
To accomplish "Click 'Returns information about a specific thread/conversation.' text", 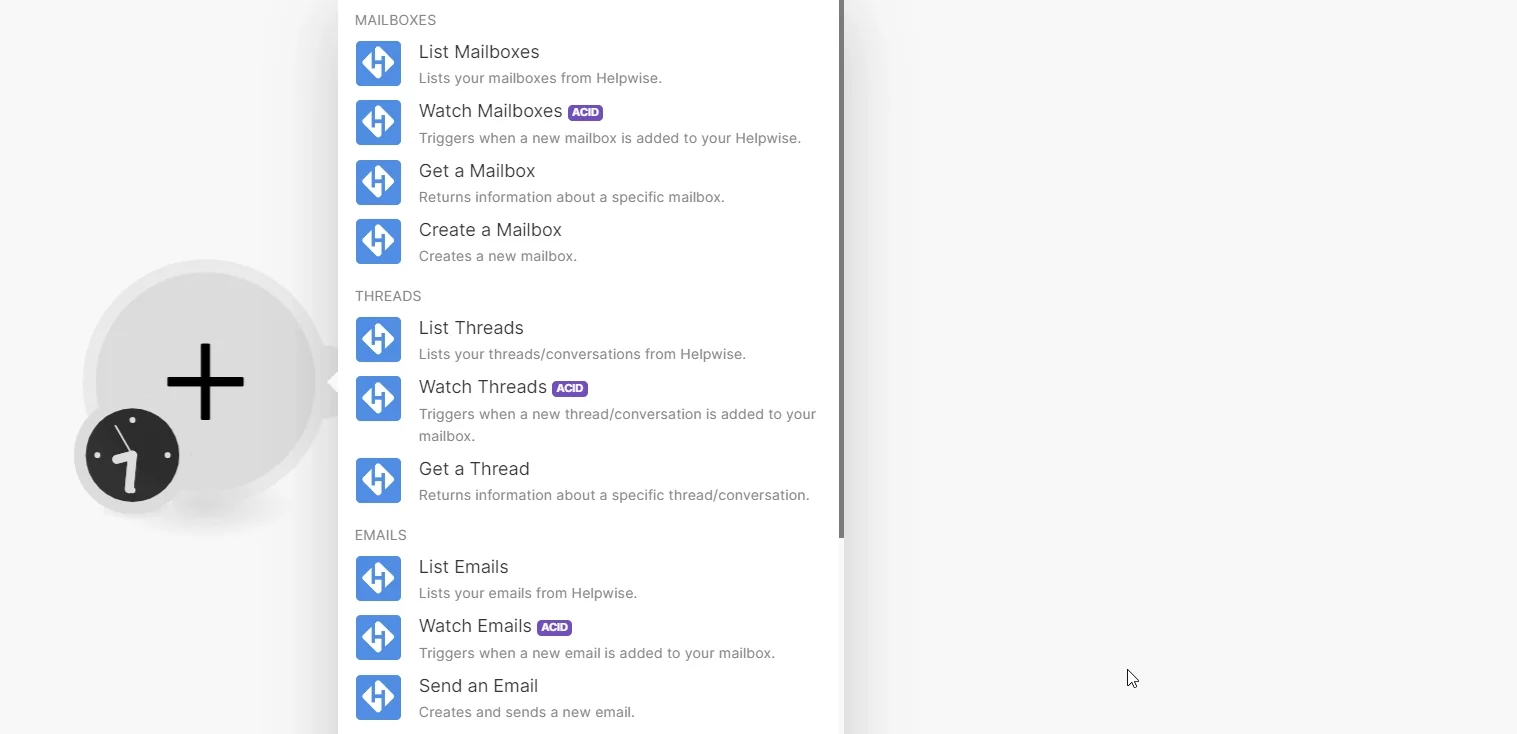I will [614, 495].
